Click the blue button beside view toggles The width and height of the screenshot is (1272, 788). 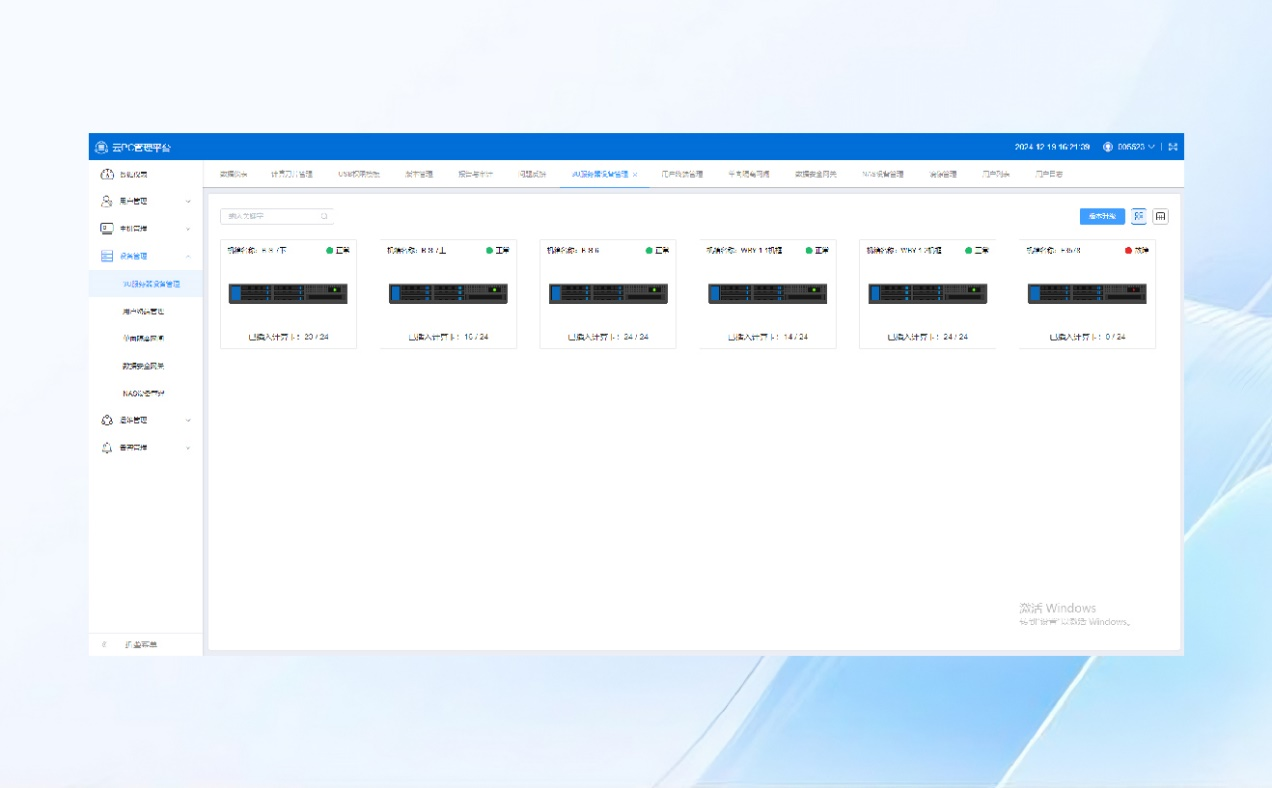click(x=1102, y=216)
